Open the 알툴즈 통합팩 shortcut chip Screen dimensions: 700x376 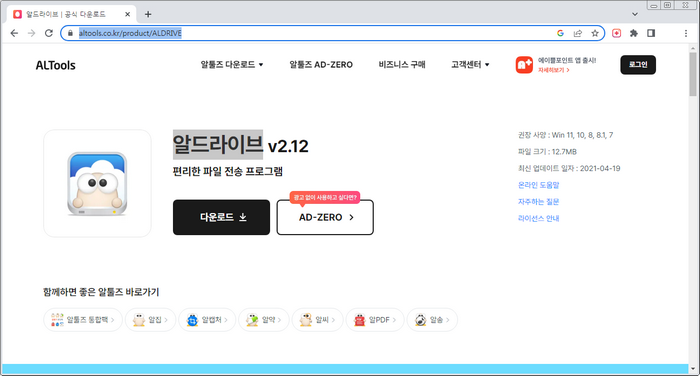click(x=83, y=320)
